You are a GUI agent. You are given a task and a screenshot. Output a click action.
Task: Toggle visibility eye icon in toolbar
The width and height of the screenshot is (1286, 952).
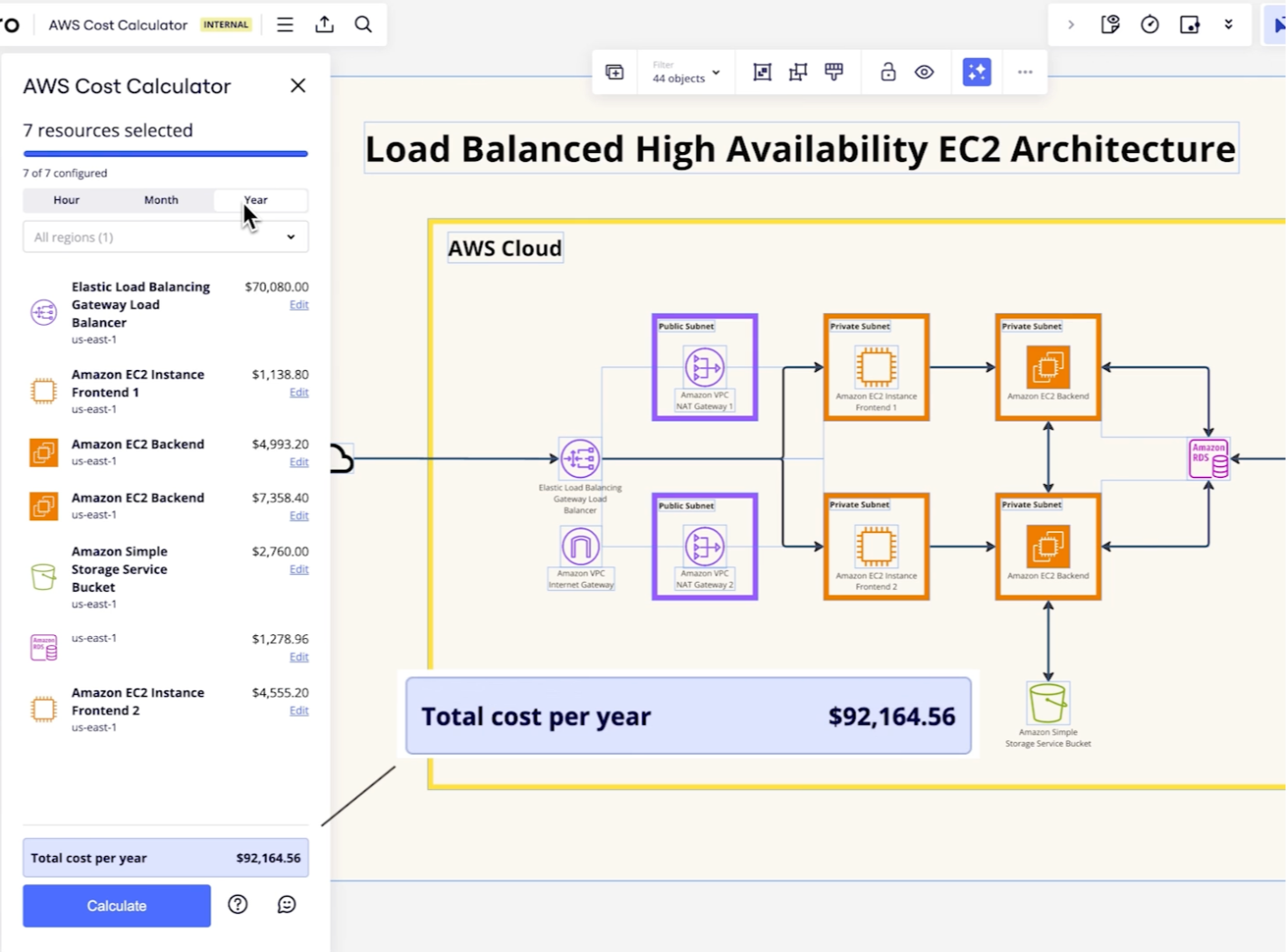[x=924, y=72]
